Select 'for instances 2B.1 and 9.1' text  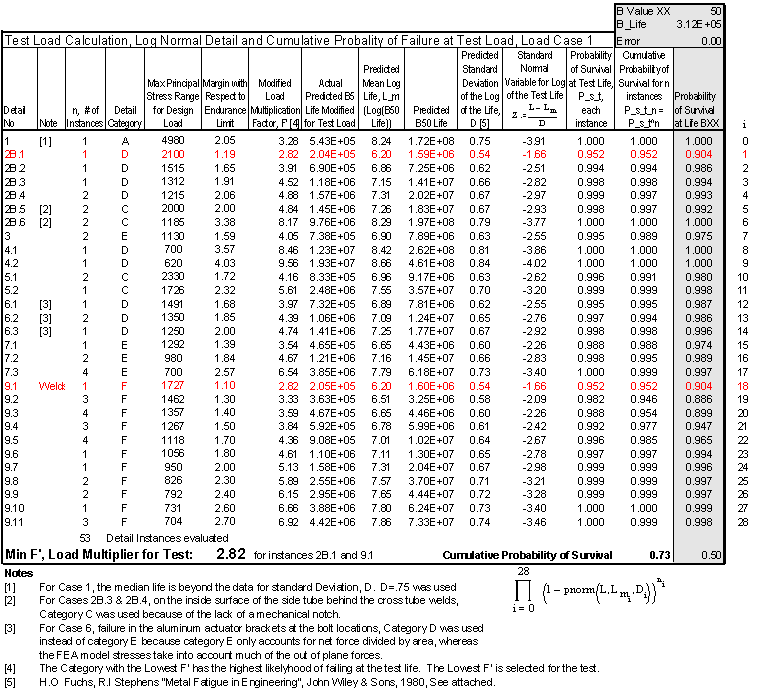point(313,555)
